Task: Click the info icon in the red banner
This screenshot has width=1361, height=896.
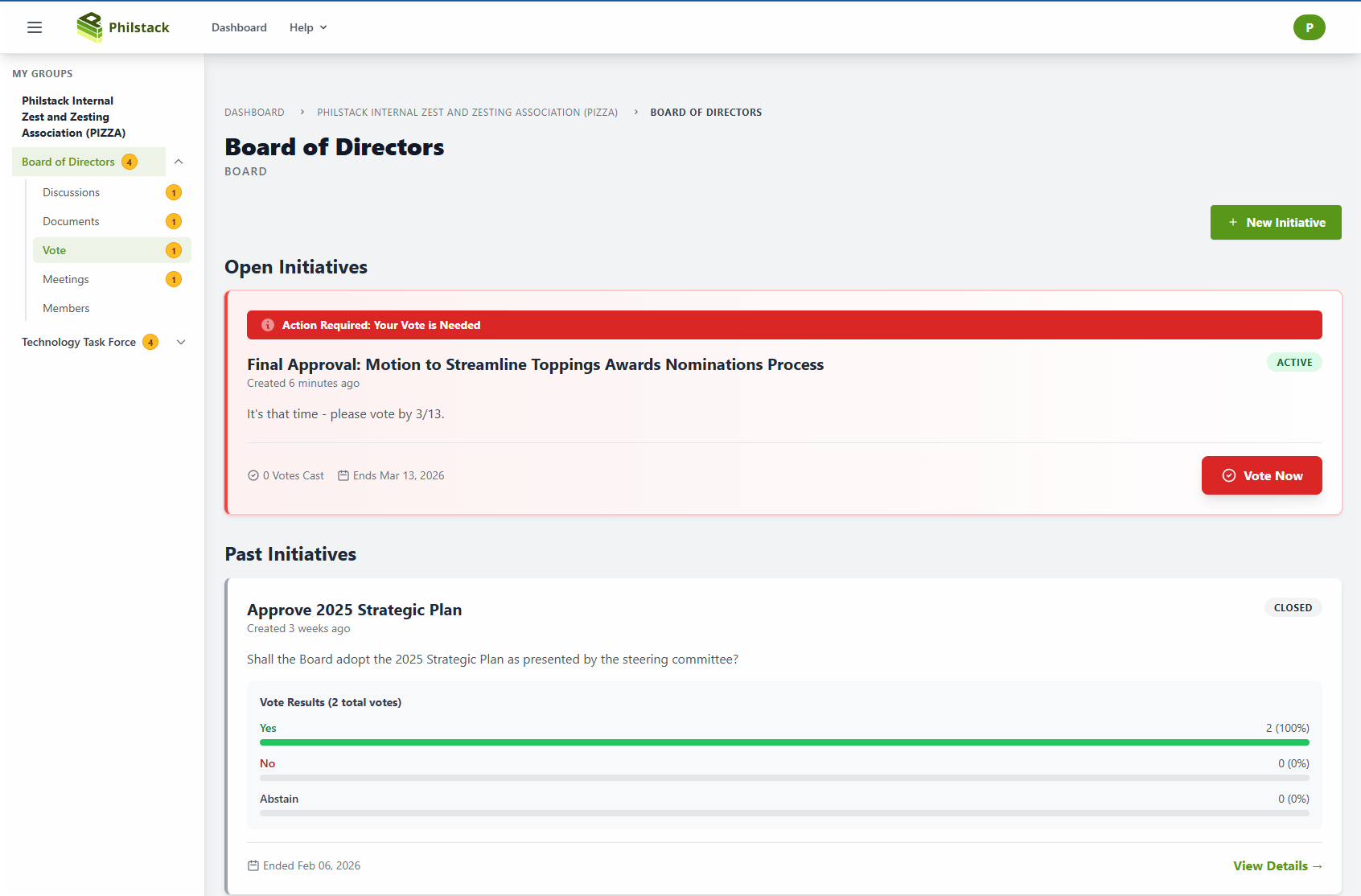Action: tap(267, 325)
